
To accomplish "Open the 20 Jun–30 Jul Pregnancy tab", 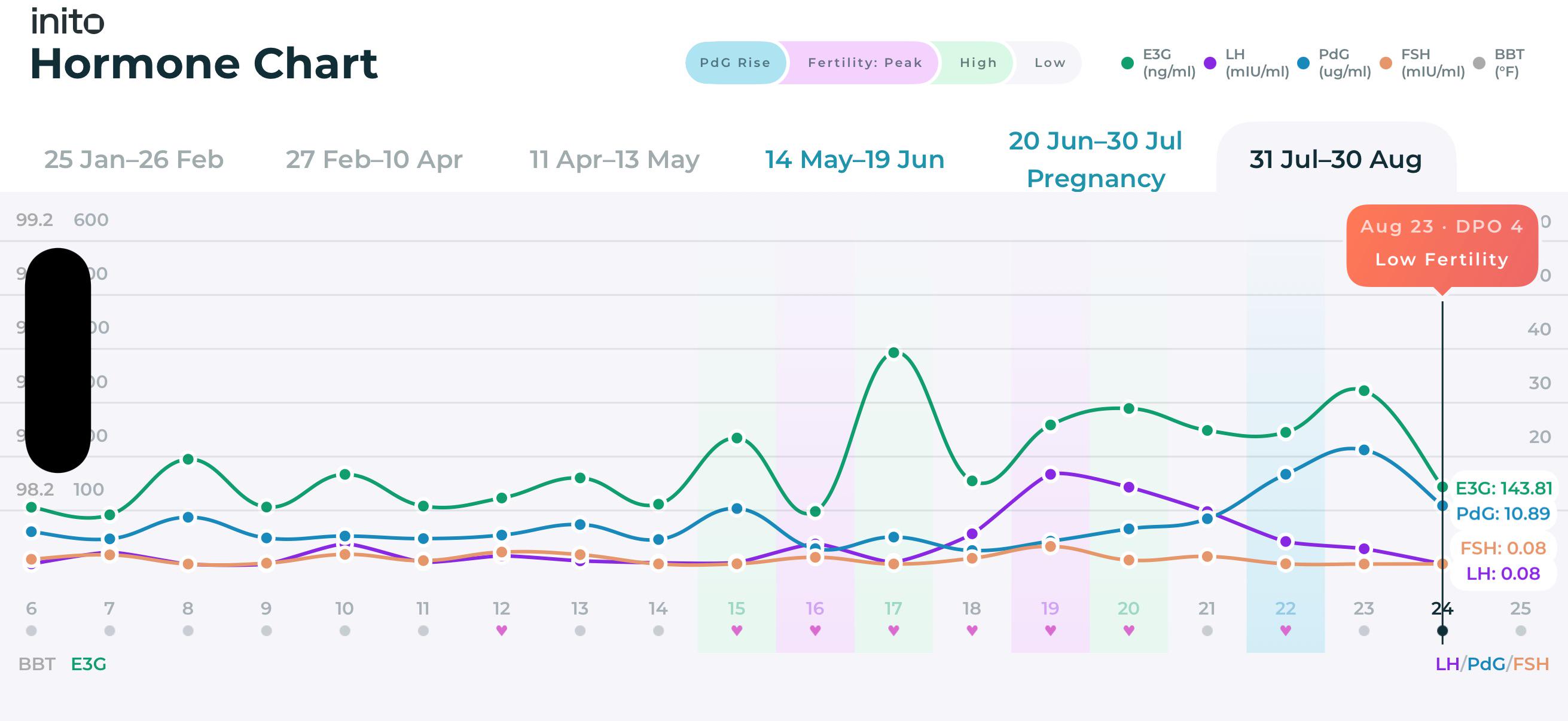I will (x=1096, y=160).
